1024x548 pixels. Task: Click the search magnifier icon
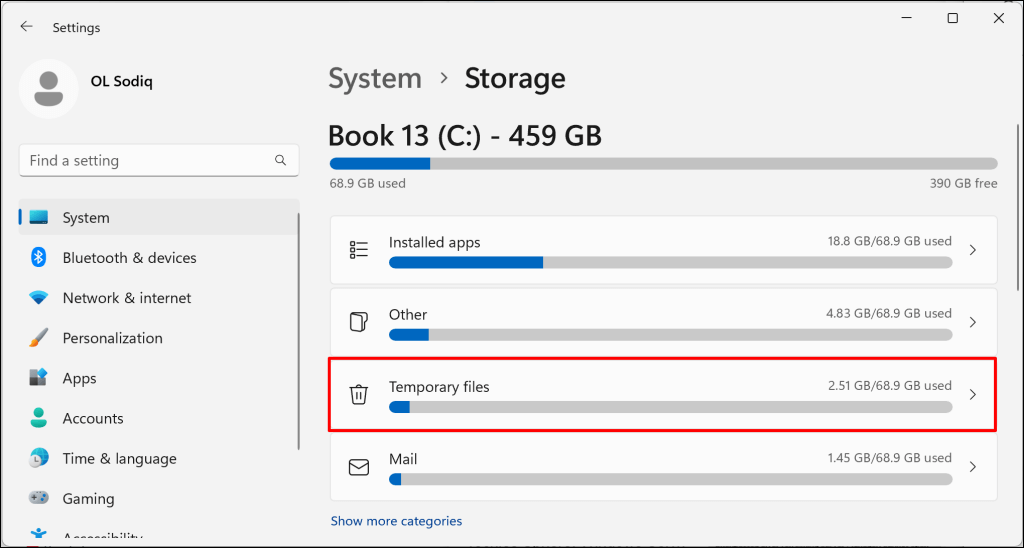tap(281, 160)
